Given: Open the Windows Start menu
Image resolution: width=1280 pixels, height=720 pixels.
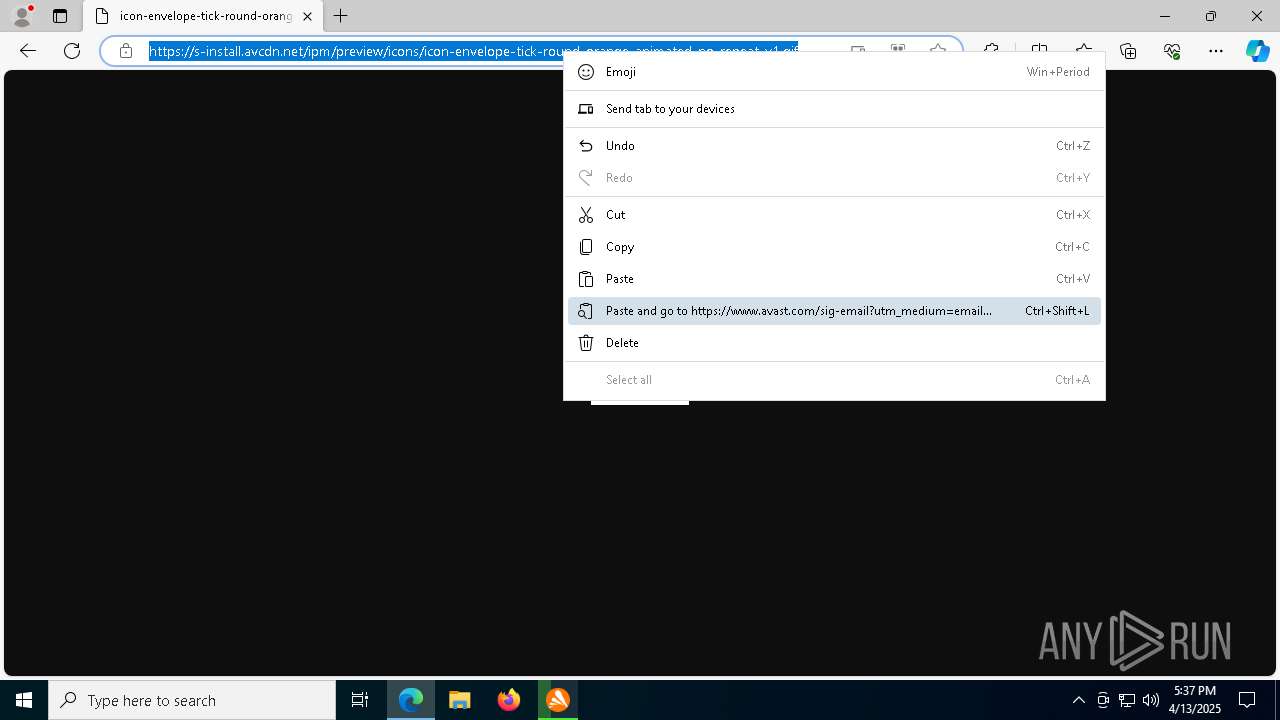Looking at the screenshot, I should pos(24,700).
